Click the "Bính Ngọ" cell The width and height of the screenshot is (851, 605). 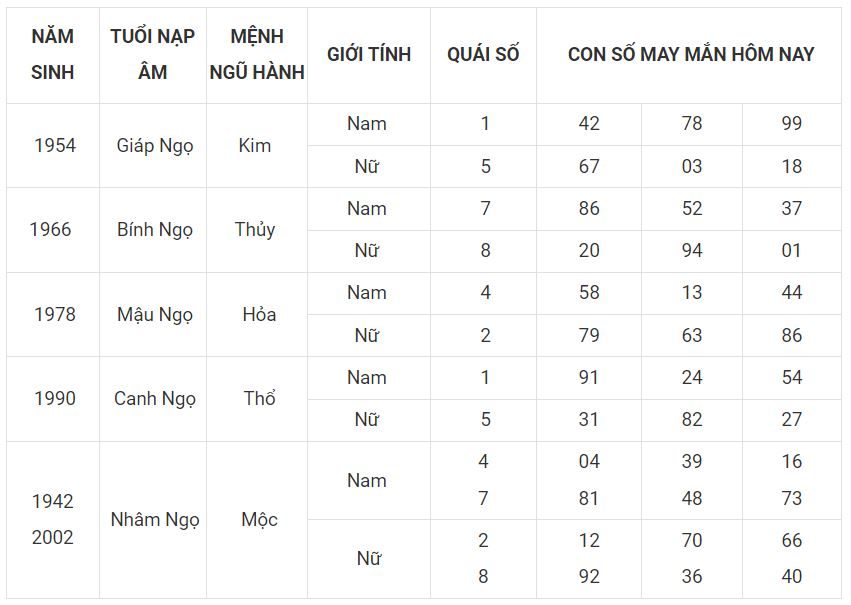154,229
